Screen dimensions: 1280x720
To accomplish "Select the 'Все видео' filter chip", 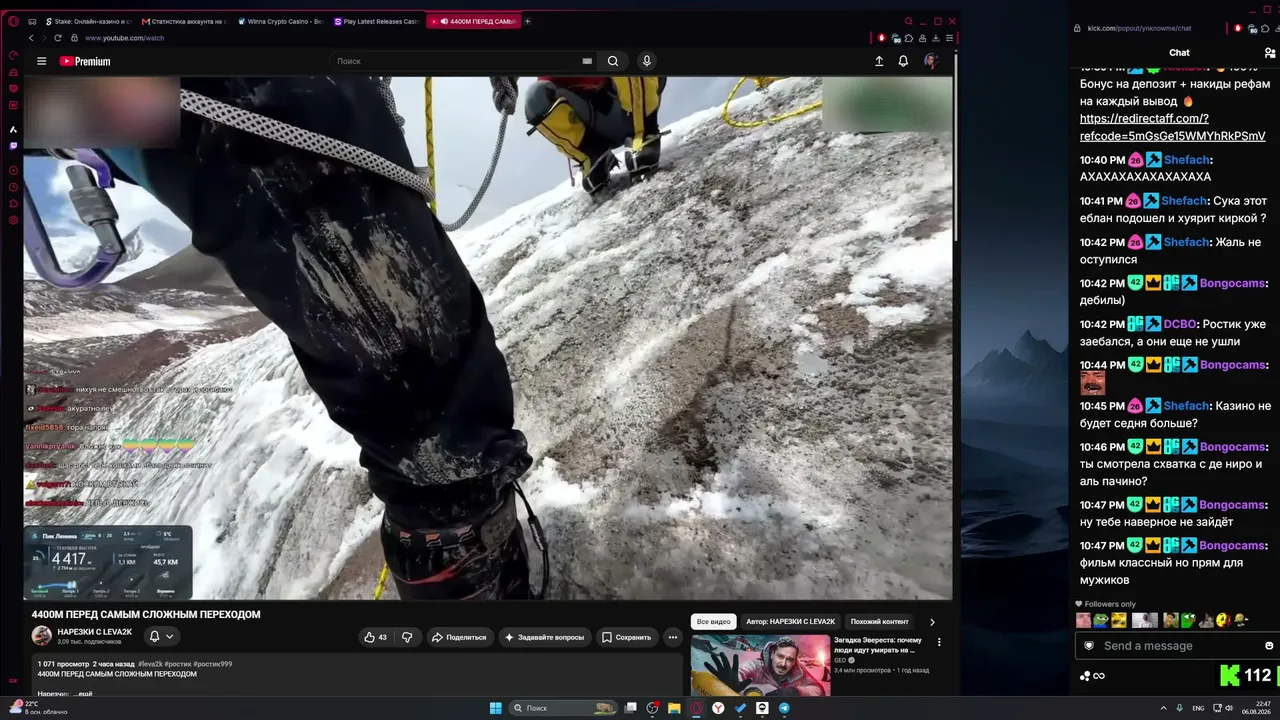I will click(x=714, y=622).
